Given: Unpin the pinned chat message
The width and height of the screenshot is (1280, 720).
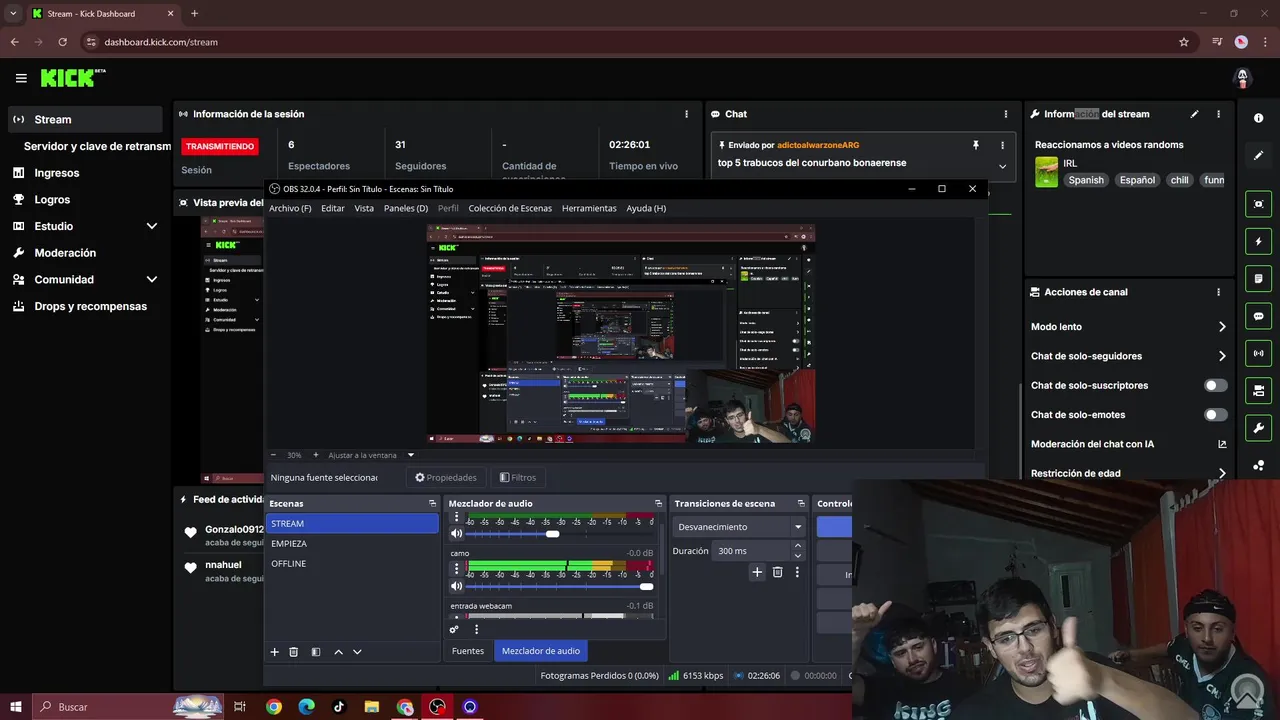Looking at the screenshot, I should [x=976, y=145].
